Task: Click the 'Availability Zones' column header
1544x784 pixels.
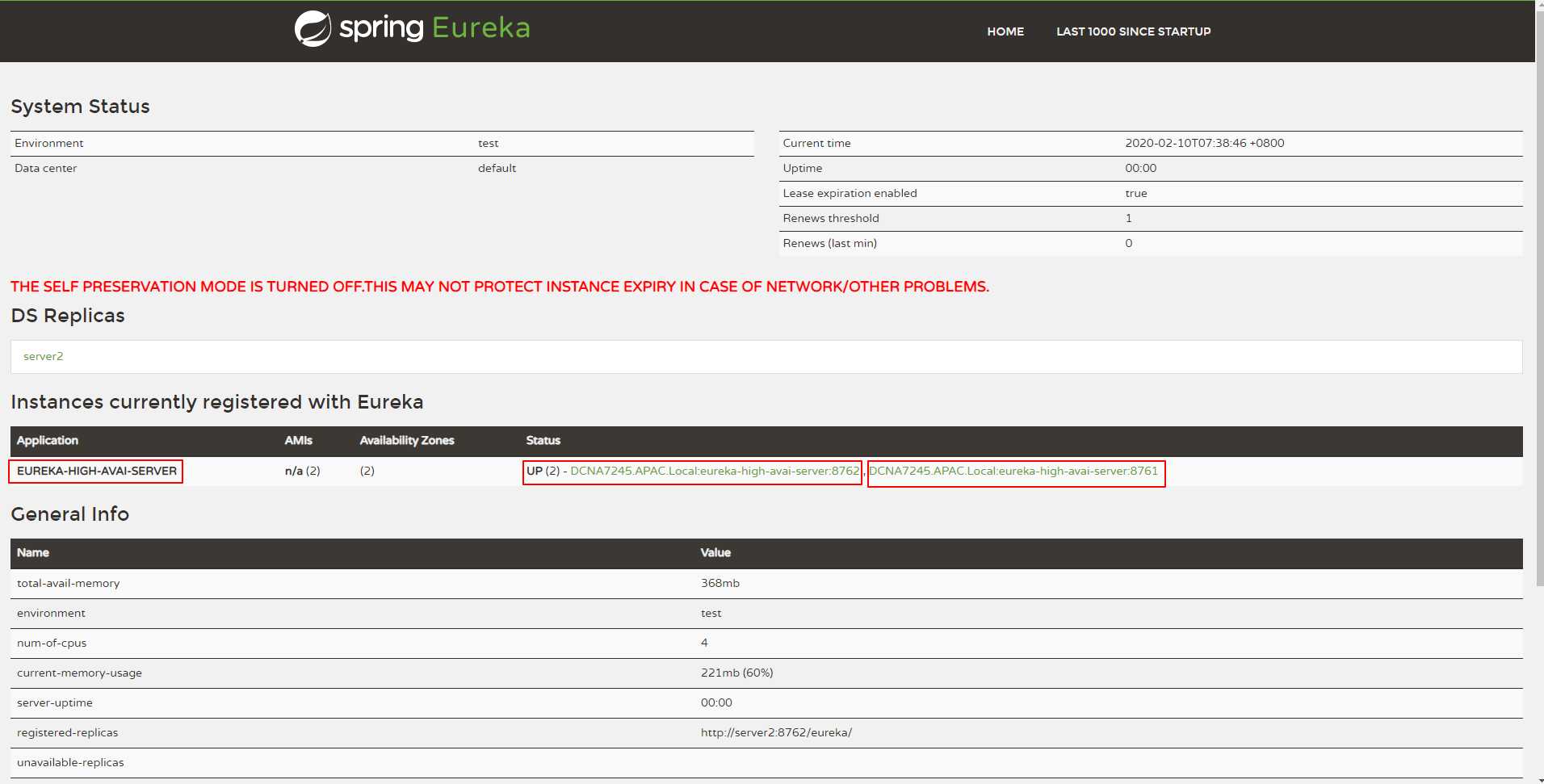Action: 407,440
